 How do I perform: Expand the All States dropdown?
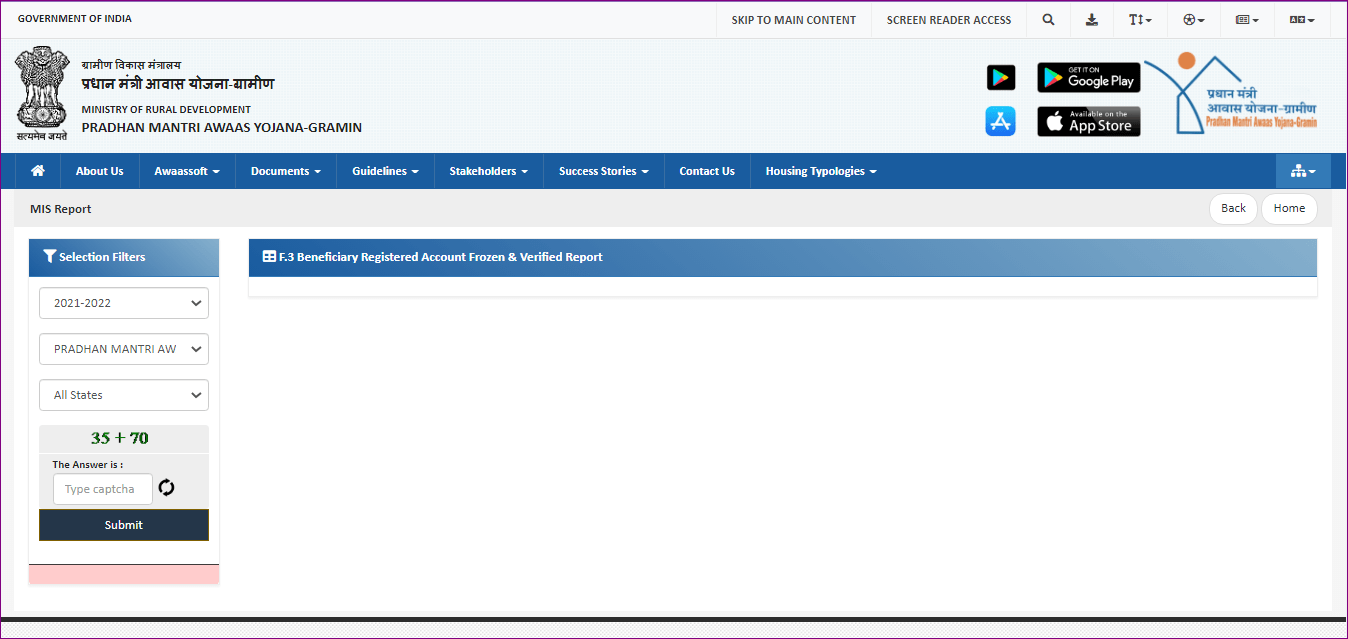[x=124, y=395]
